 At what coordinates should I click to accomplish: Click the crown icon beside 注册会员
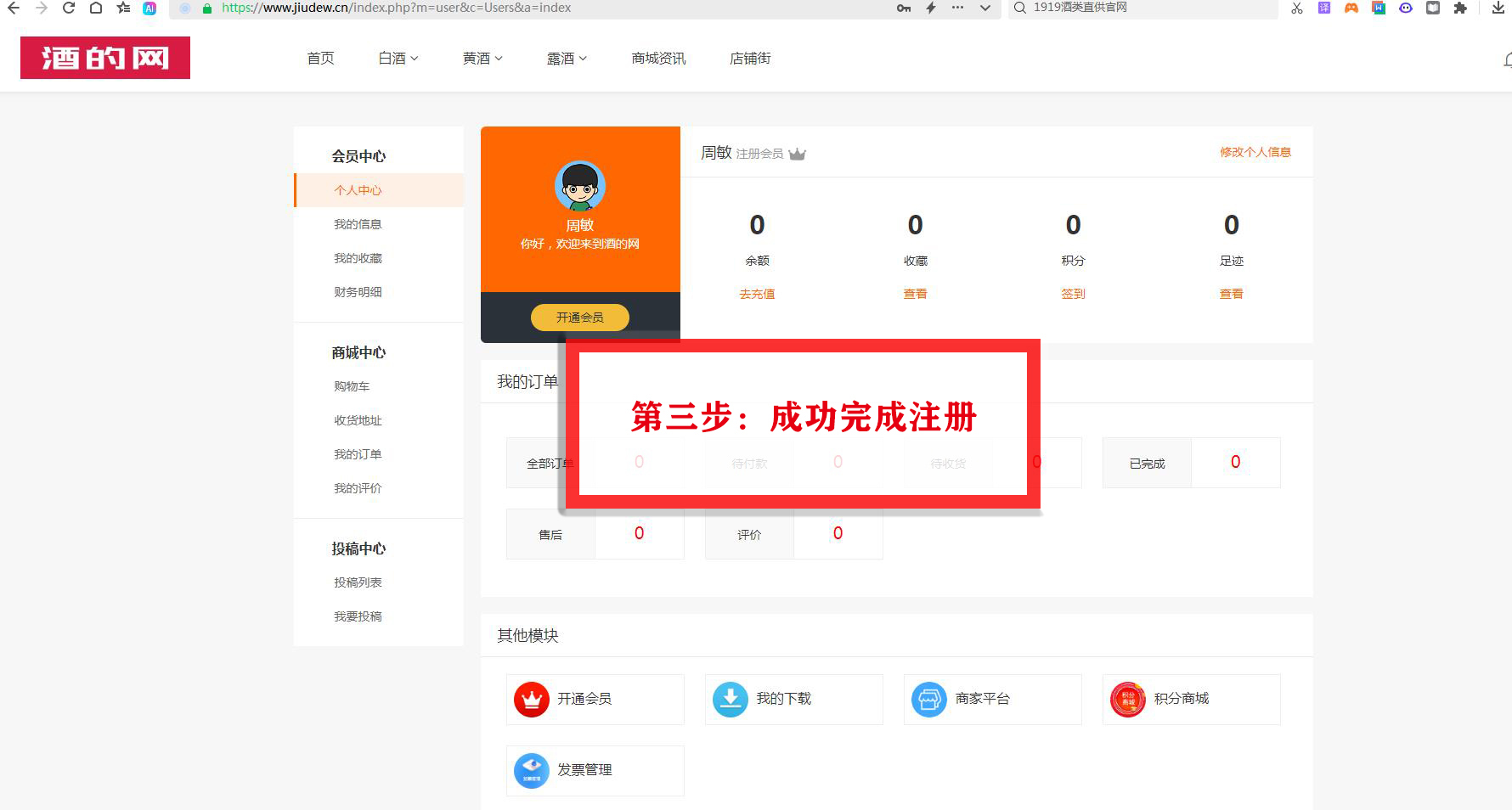pyautogui.click(x=797, y=154)
